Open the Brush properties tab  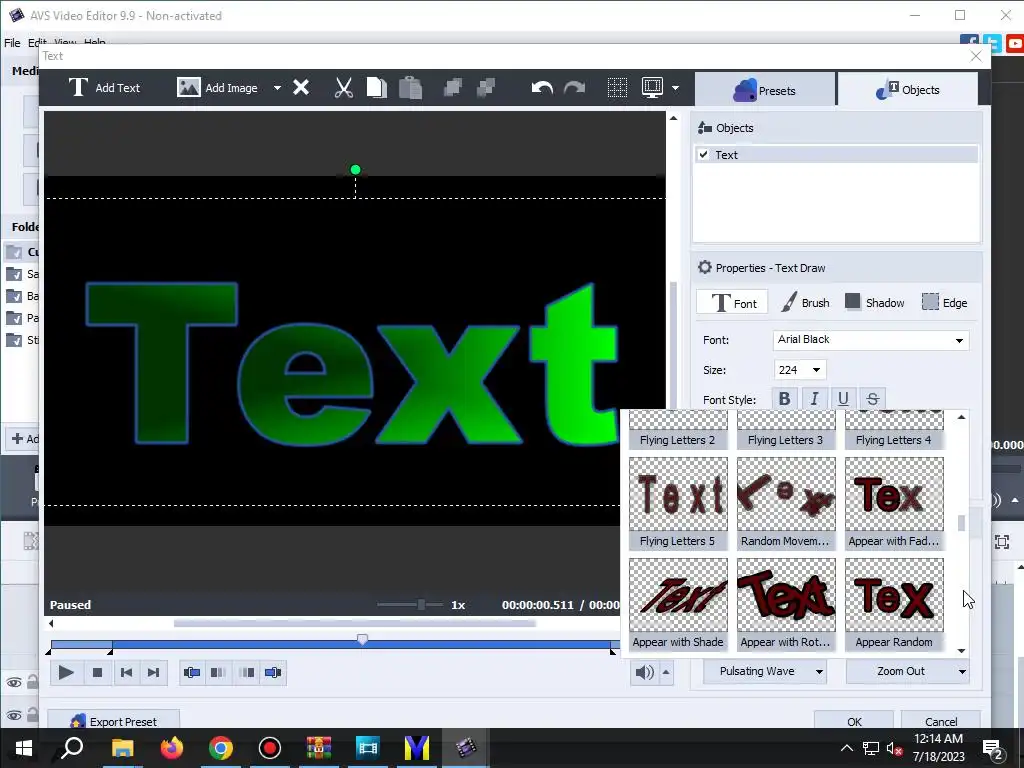[x=805, y=303]
